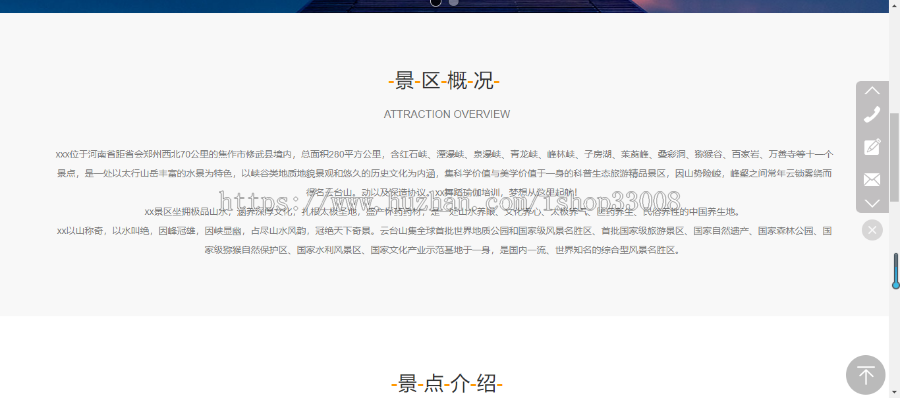900x398 pixels.
Task: Click text line 家级猕猴自然保护区
Action: pos(443,250)
